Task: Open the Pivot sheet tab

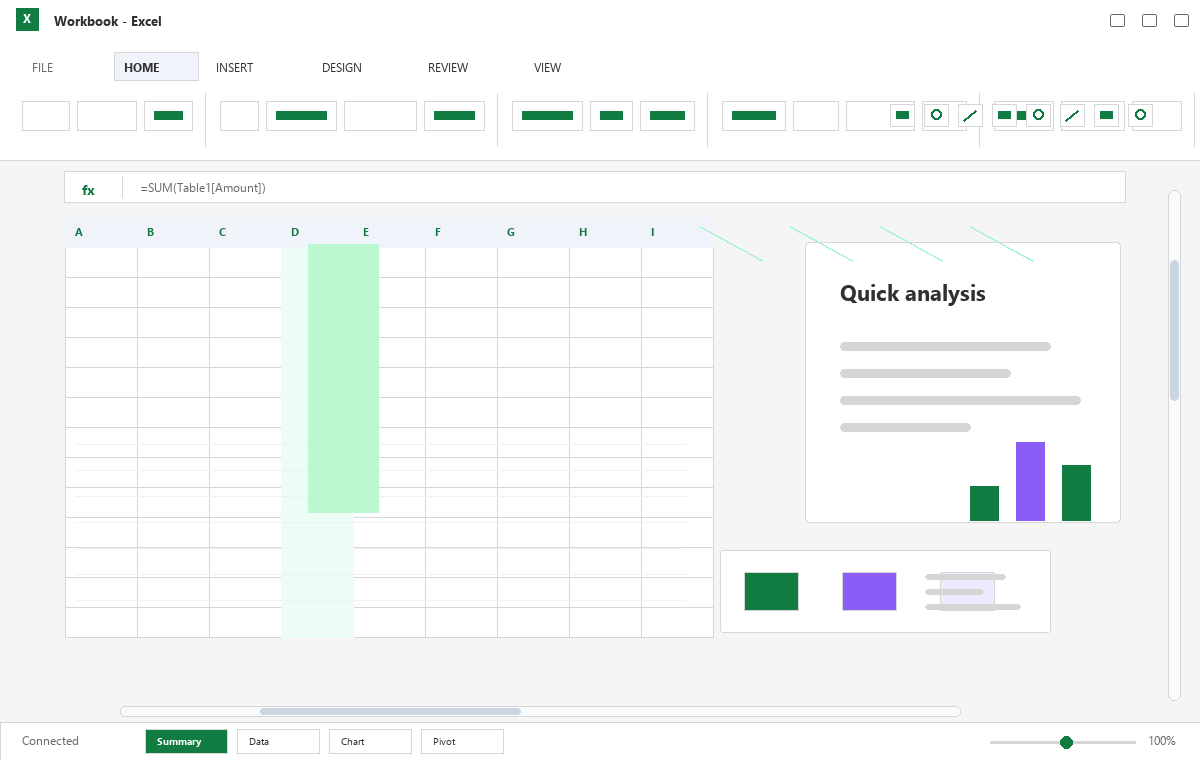Action: tap(462, 741)
